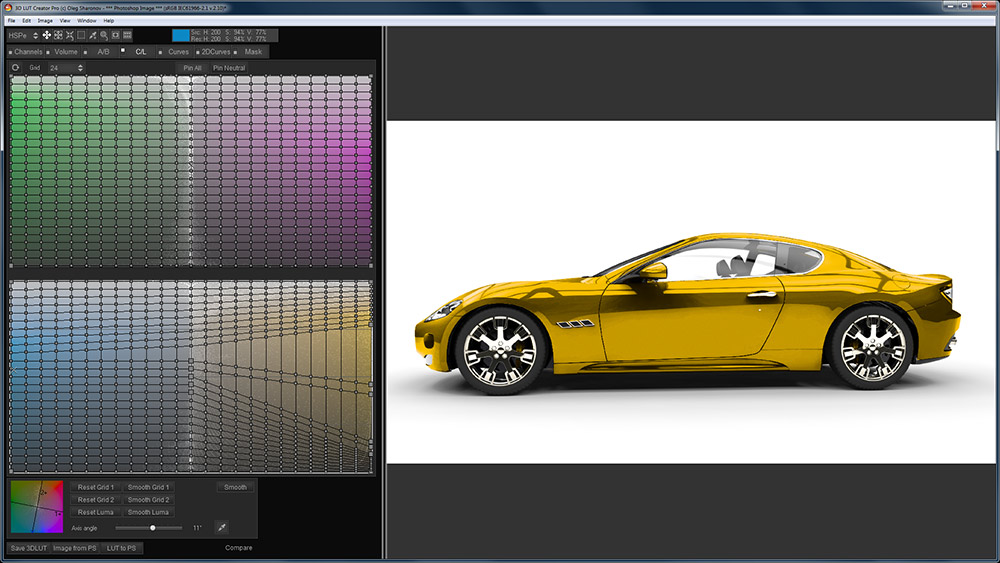1000x563 pixels.
Task: Click the eyedropper next to Axis angle
Action: point(221,527)
